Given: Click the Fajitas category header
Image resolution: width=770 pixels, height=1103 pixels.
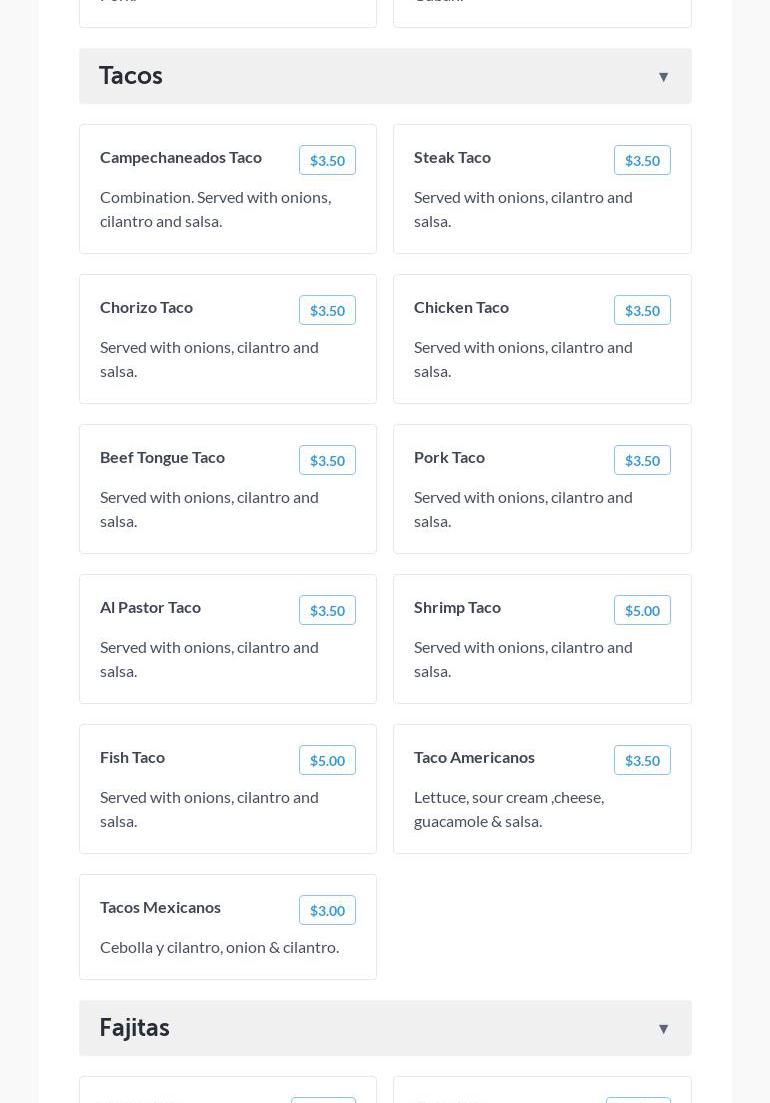Looking at the screenshot, I should 134,1028.
